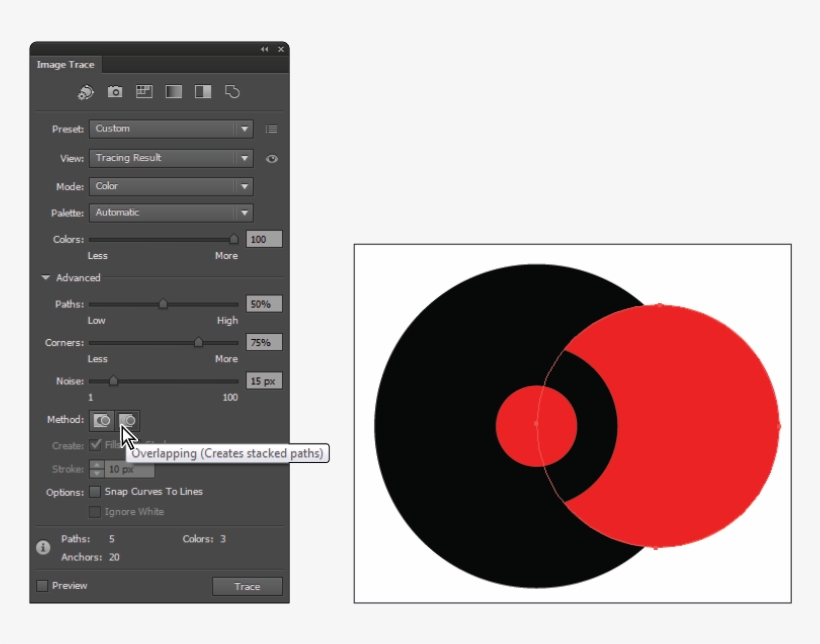
Task: Click the Image Trace panel tab
Action: [65, 65]
